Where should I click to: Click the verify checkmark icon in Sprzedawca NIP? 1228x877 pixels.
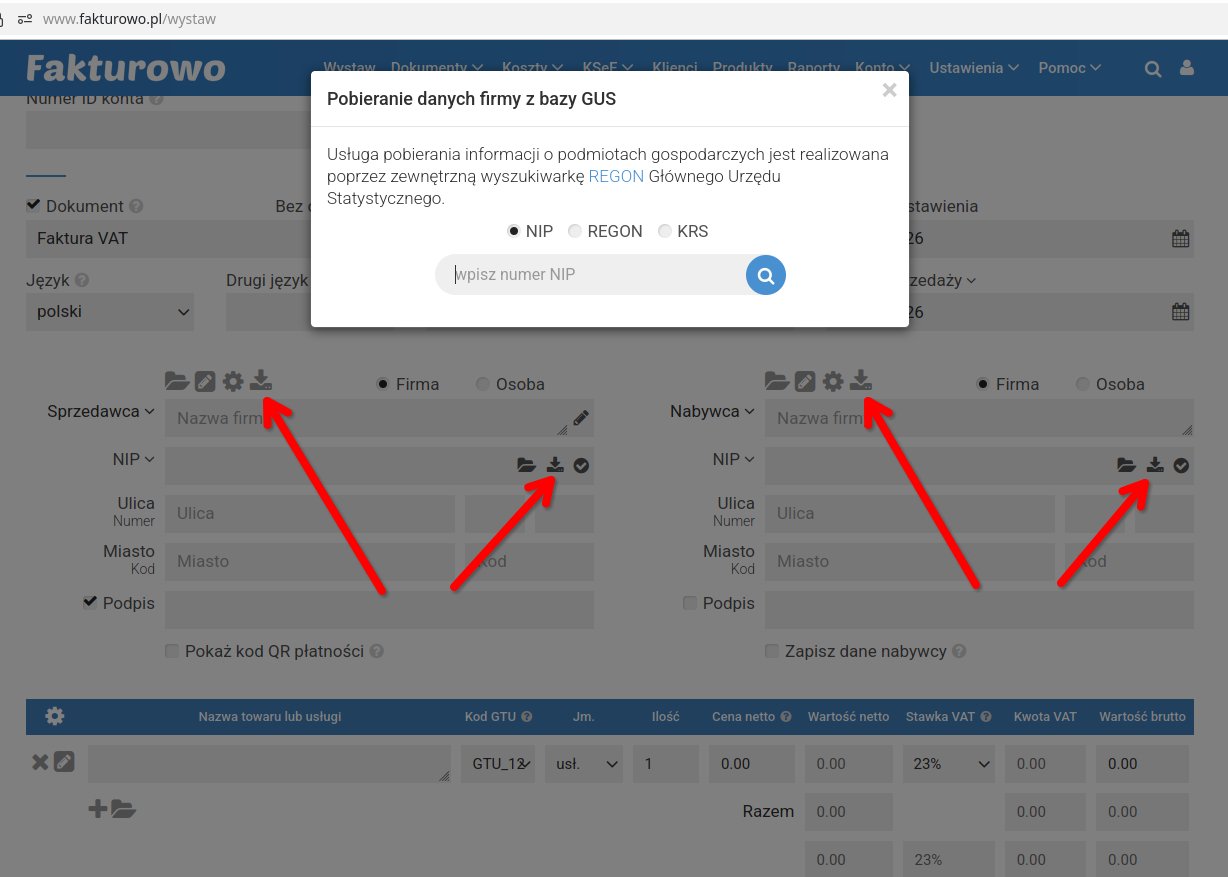tap(581, 465)
